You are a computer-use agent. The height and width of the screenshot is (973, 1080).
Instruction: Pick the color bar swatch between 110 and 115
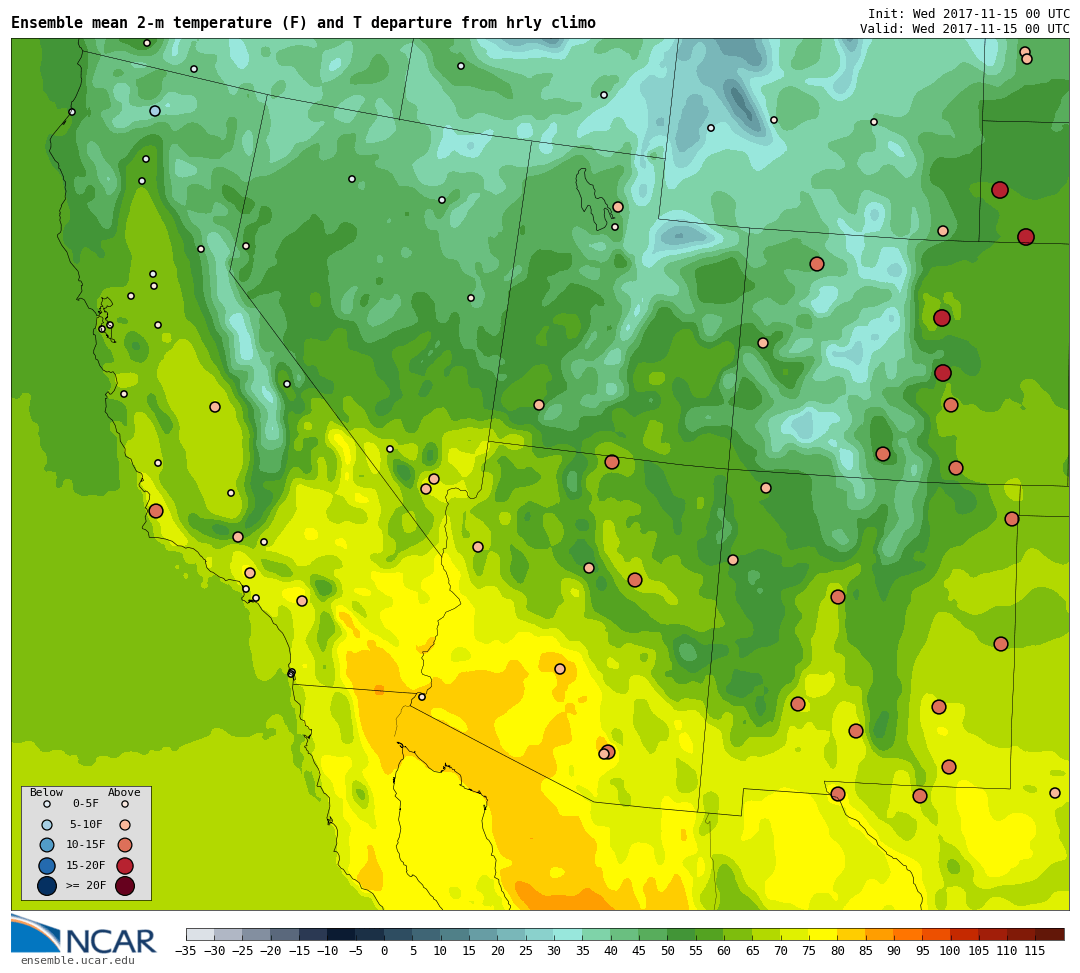tap(1021, 934)
